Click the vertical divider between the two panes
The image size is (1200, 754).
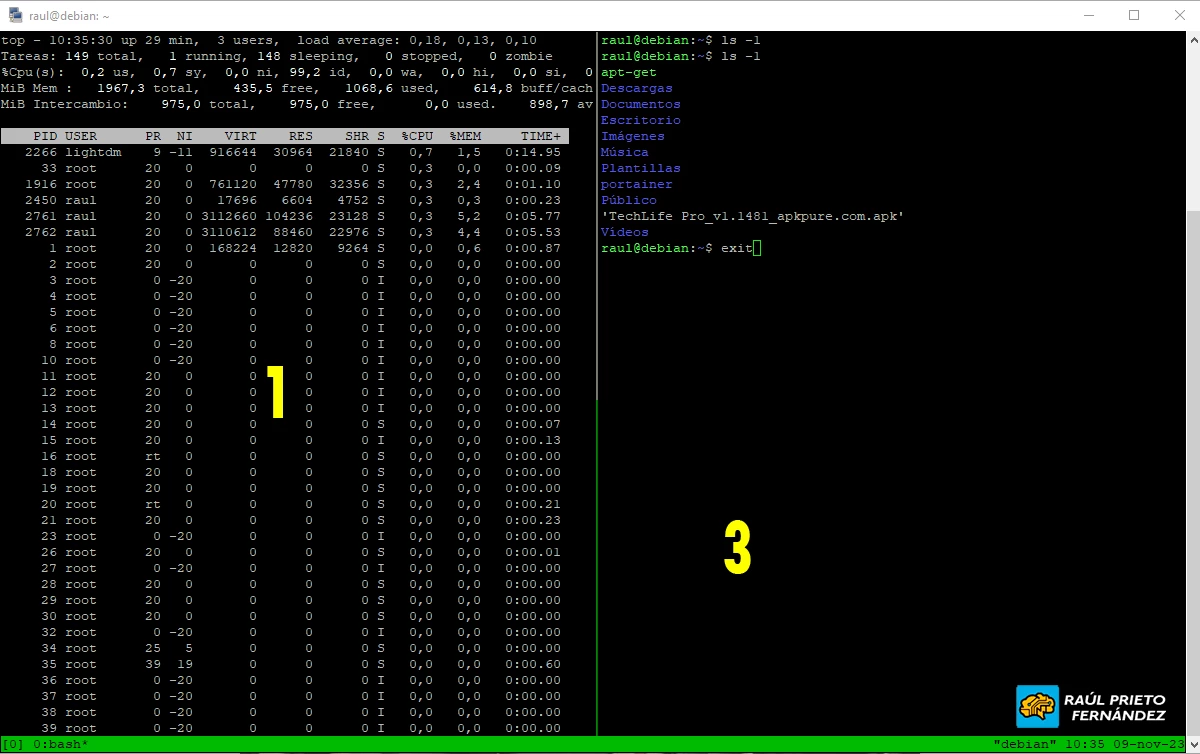click(597, 400)
